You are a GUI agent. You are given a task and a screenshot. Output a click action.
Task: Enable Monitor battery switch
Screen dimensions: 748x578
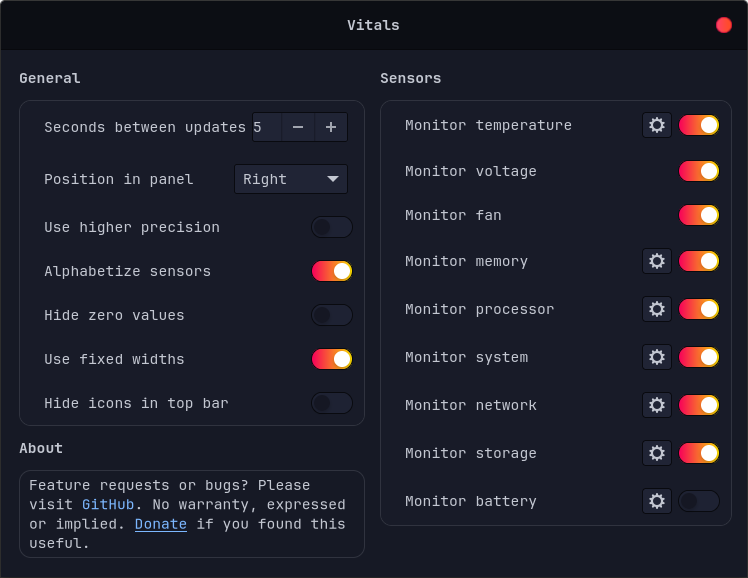coord(698,501)
